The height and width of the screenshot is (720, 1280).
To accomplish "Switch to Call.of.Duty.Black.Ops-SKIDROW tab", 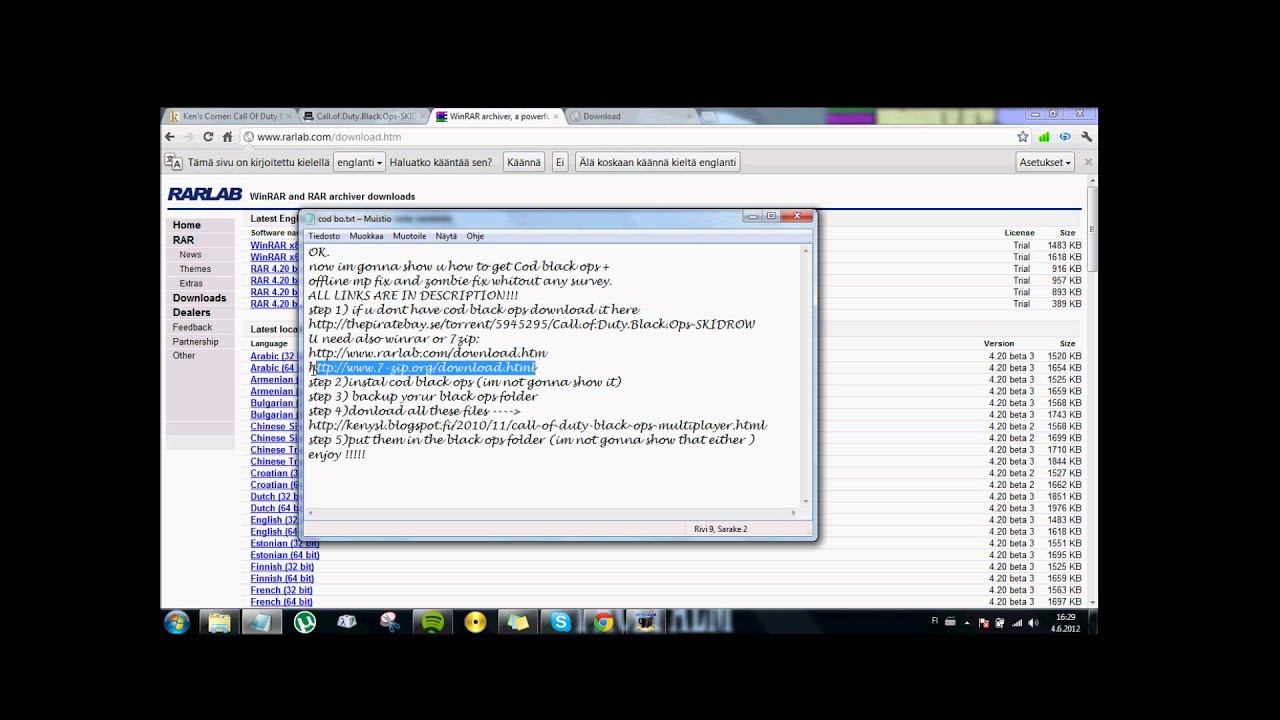I will pyautogui.click(x=364, y=116).
